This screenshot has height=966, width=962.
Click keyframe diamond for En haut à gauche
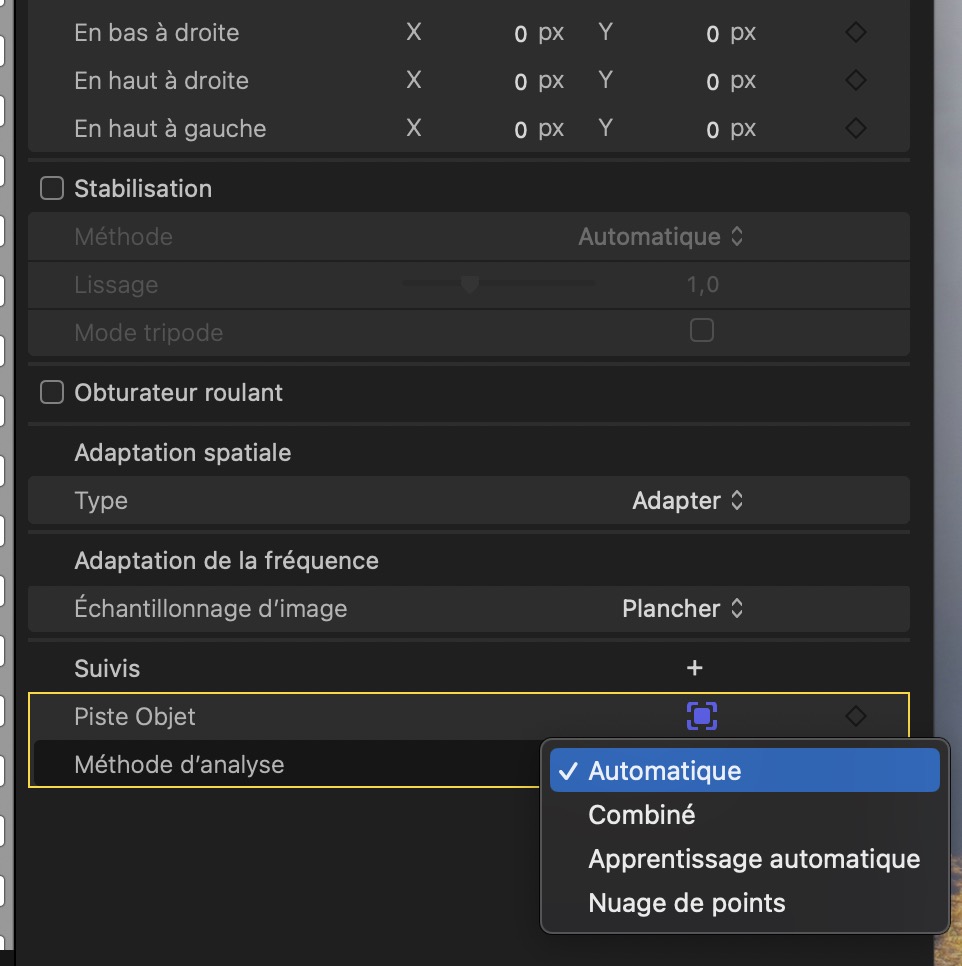point(855,129)
